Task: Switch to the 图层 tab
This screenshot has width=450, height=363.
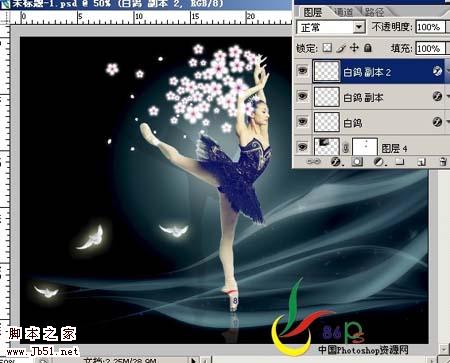Action: point(313,12)
